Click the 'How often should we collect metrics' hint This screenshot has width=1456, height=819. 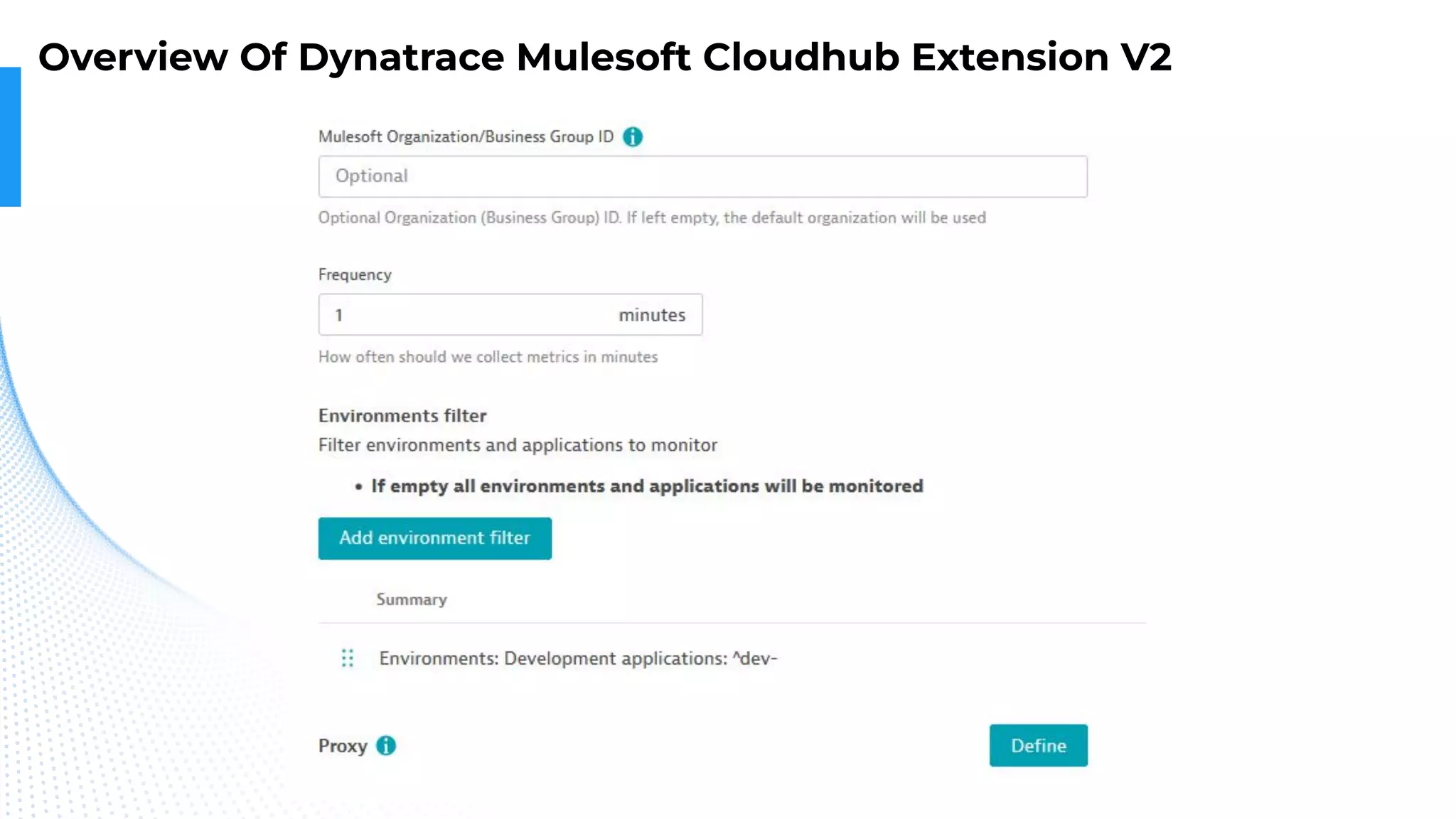coord(488,357)
